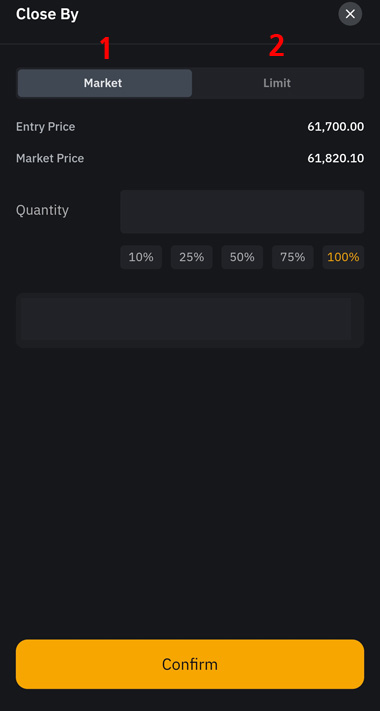Set quantity to 10%

[x=141, y=257]
